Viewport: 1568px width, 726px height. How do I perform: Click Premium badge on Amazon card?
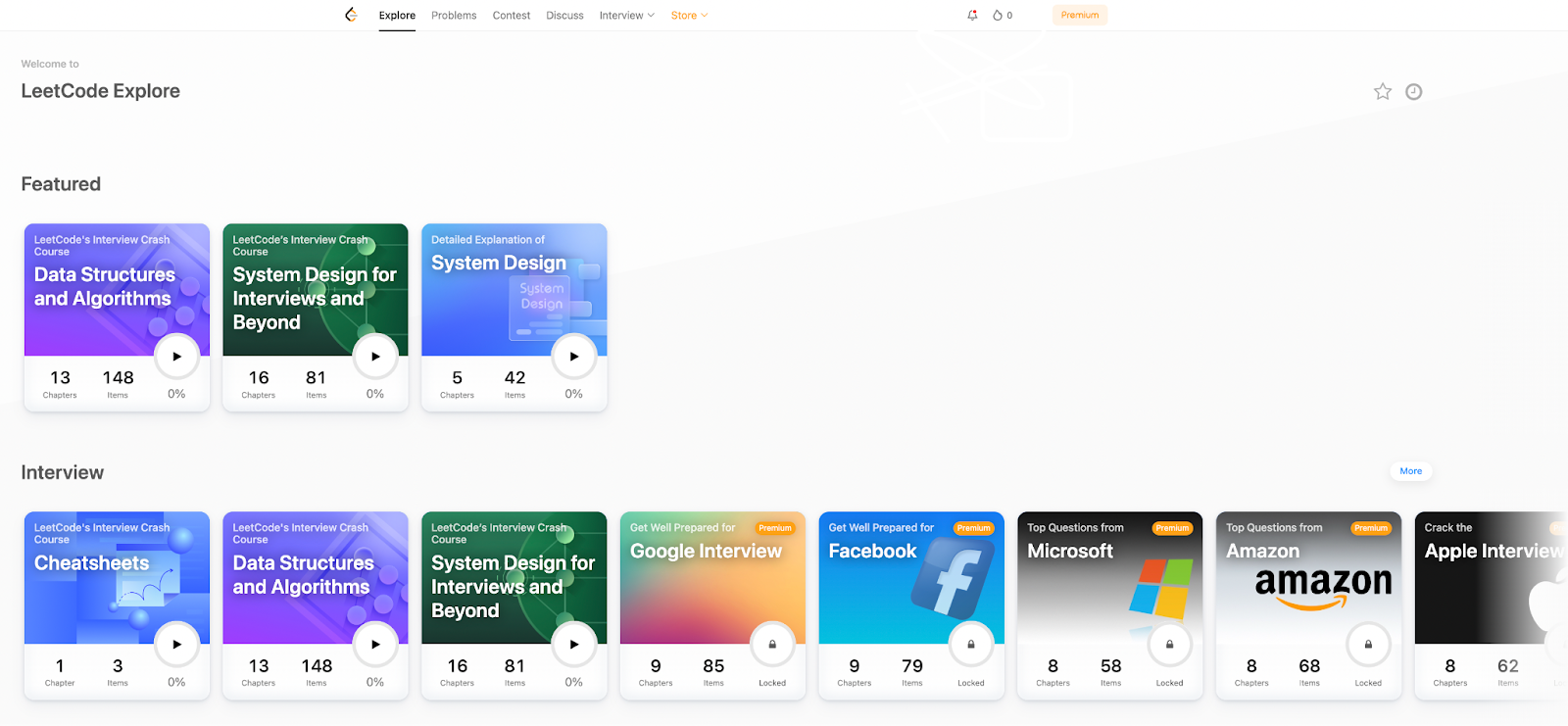(x=1371, y=528)
